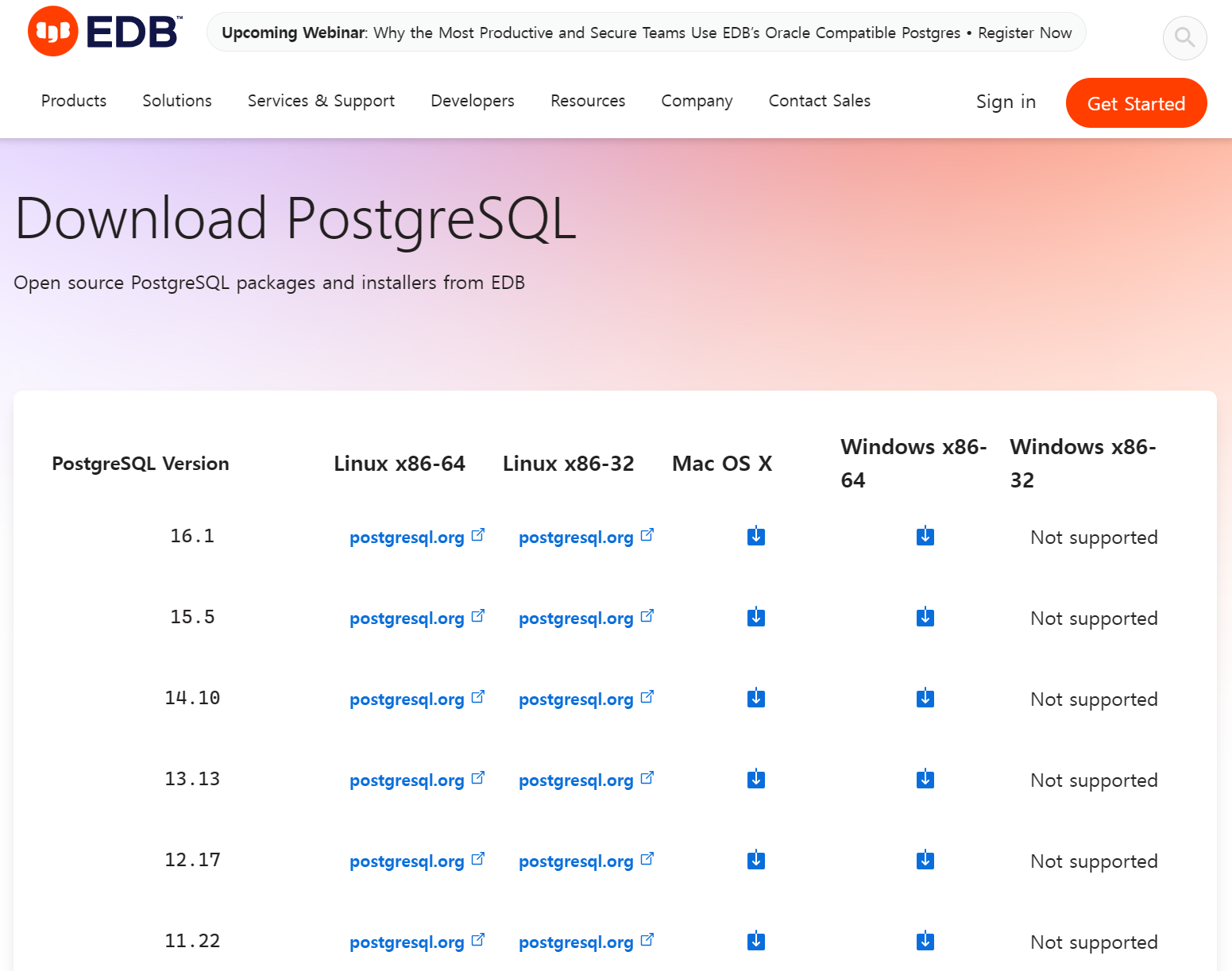Click Not supported in the 15.5 row

(x=1094, y=618)
